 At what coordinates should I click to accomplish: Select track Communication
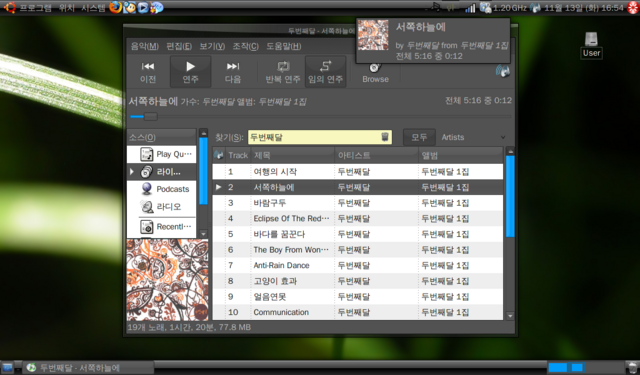(x=358, y=312)
